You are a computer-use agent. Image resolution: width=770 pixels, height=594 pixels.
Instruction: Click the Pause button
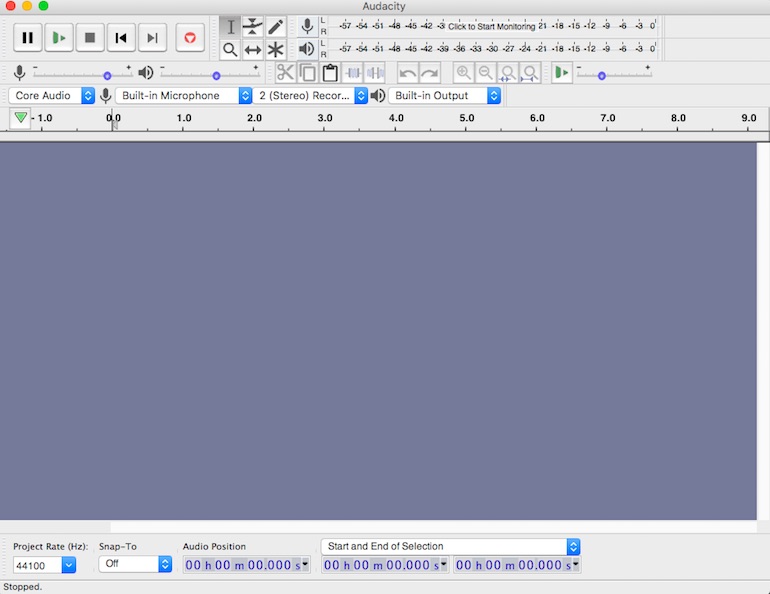click(28, 37)
